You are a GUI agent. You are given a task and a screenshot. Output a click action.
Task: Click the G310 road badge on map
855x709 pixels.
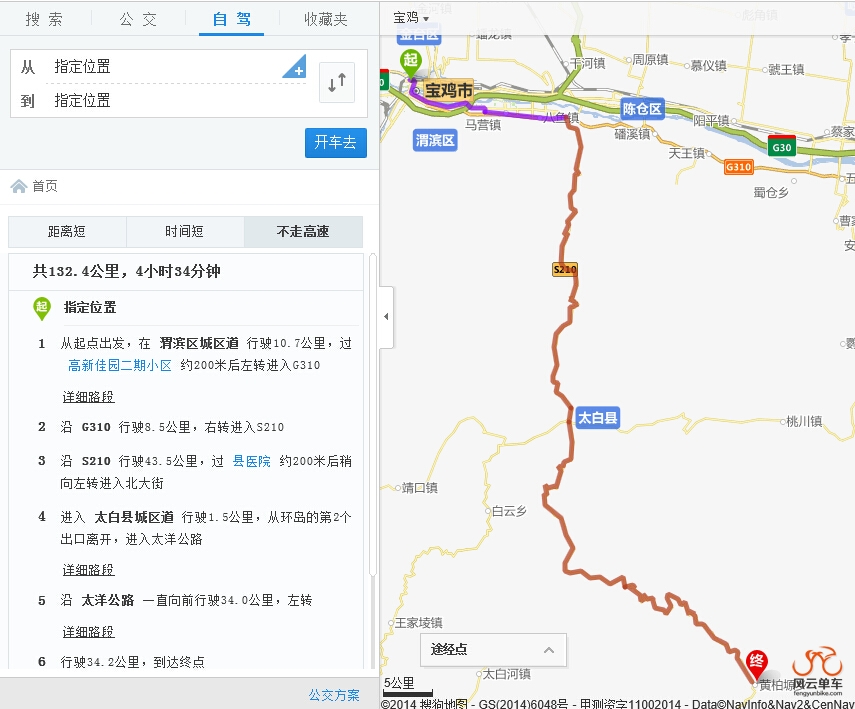coord(738,167)
